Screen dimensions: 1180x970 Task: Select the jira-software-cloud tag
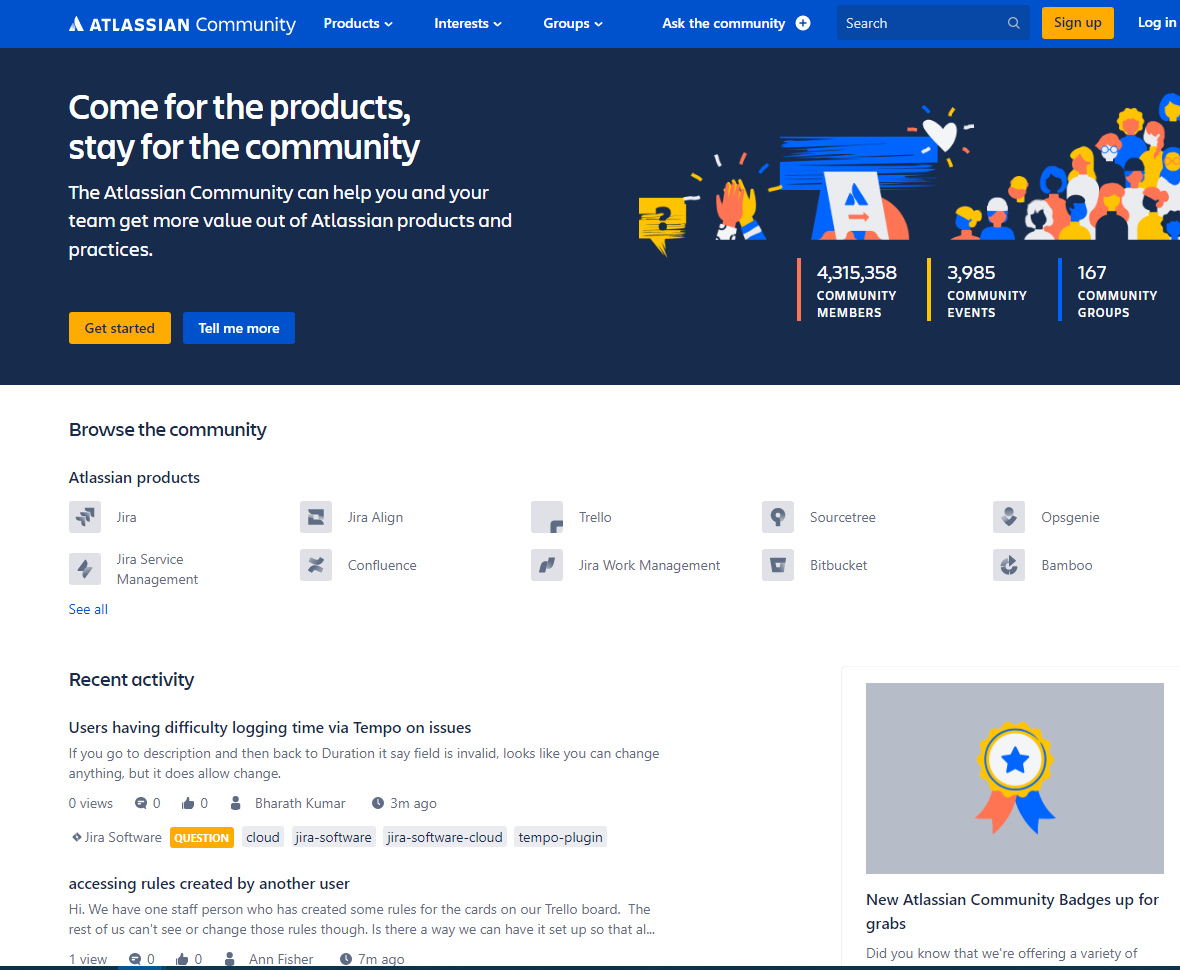click(x=444, y=838)
